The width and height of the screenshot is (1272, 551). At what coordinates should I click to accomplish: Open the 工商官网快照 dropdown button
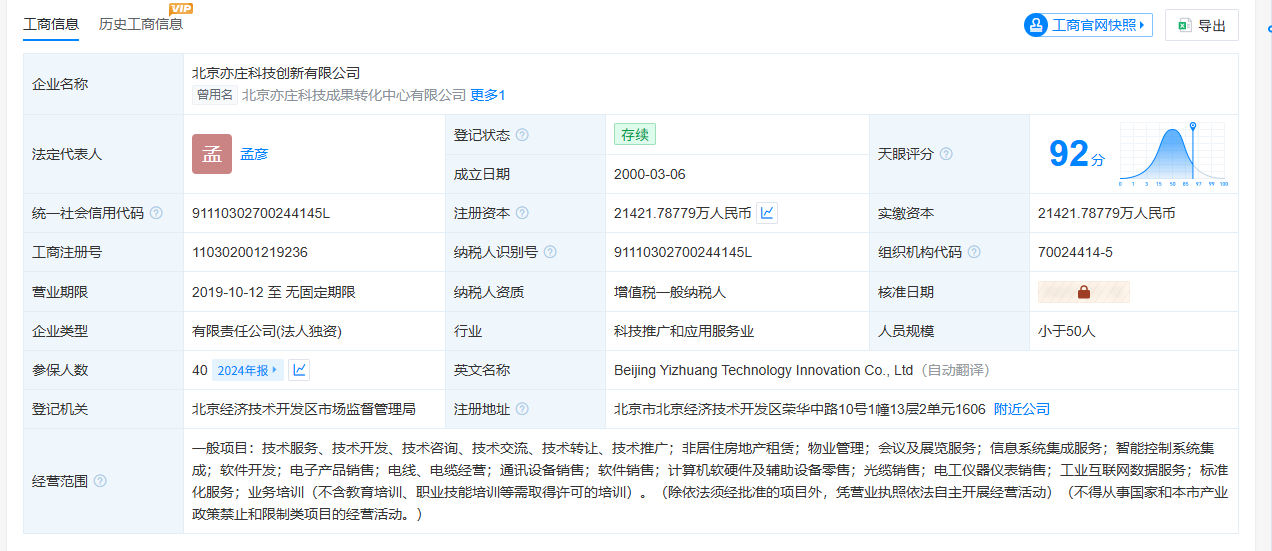pyautogui.click(x=1087, y=25)
